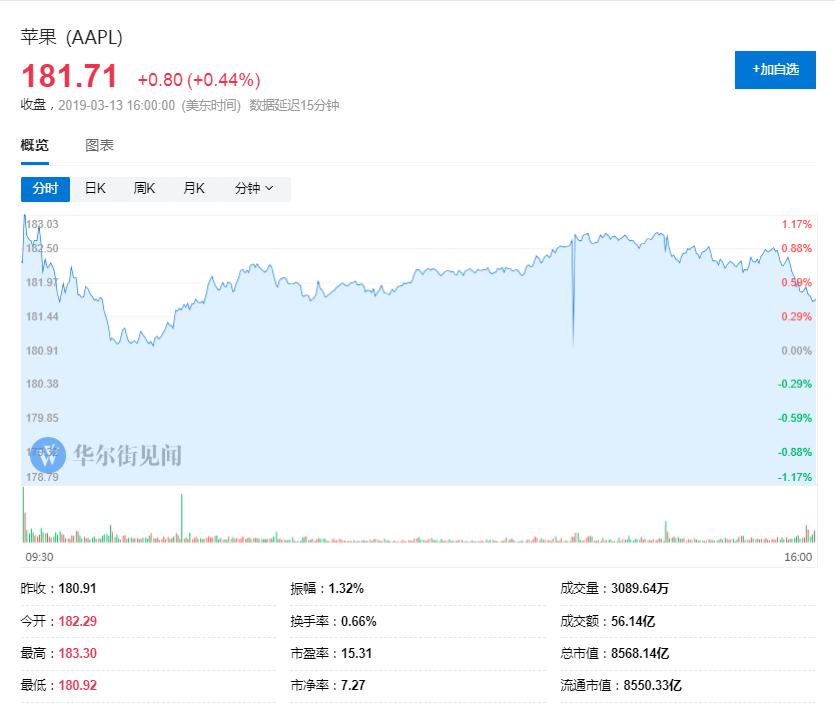The height and width of the screenshot is (707, 835).
Task: Select the 分时 chart view
Action: point(45,189)
